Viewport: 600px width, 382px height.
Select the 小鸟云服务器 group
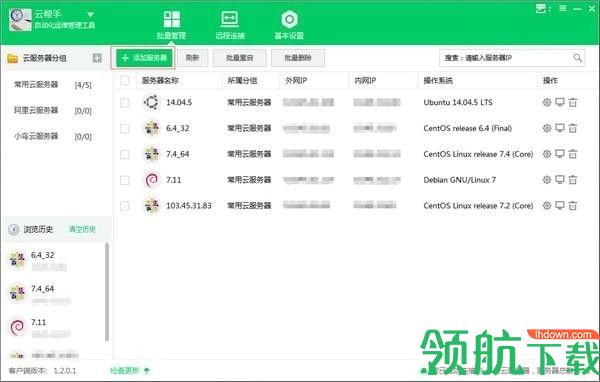[53, 136]
